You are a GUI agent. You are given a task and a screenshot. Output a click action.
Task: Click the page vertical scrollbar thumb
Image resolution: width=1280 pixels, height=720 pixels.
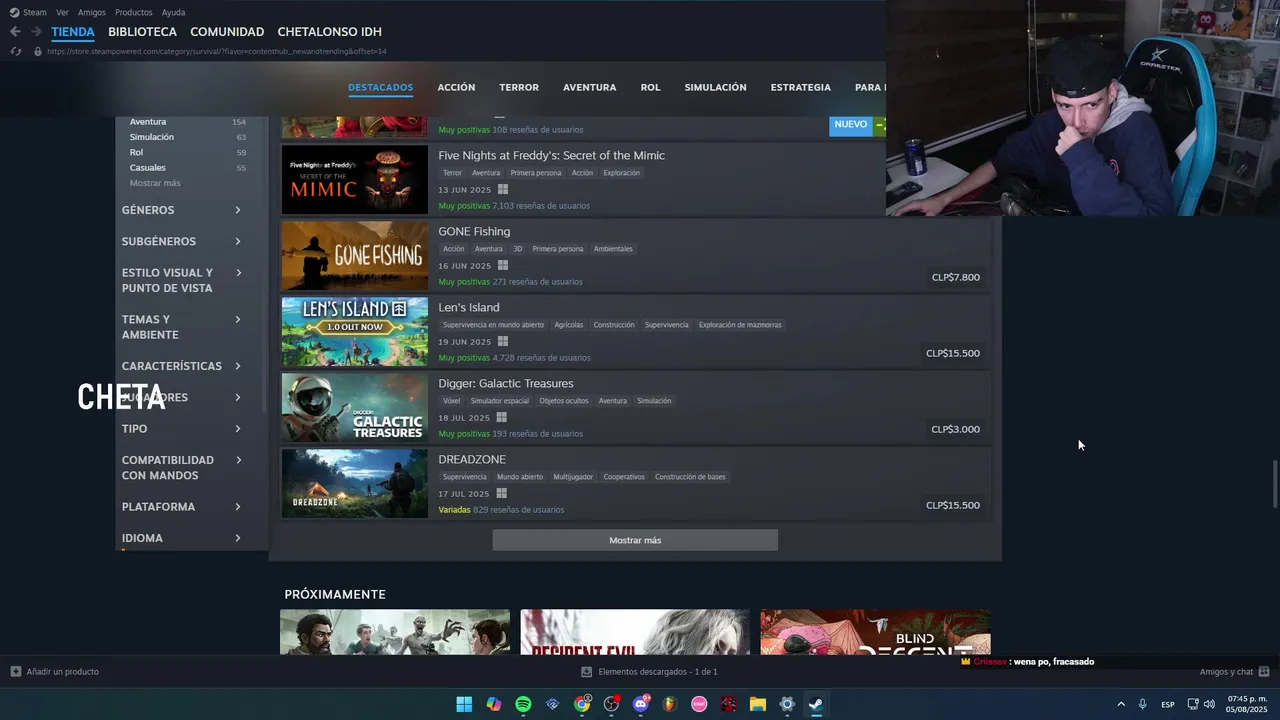(1274, 485)
